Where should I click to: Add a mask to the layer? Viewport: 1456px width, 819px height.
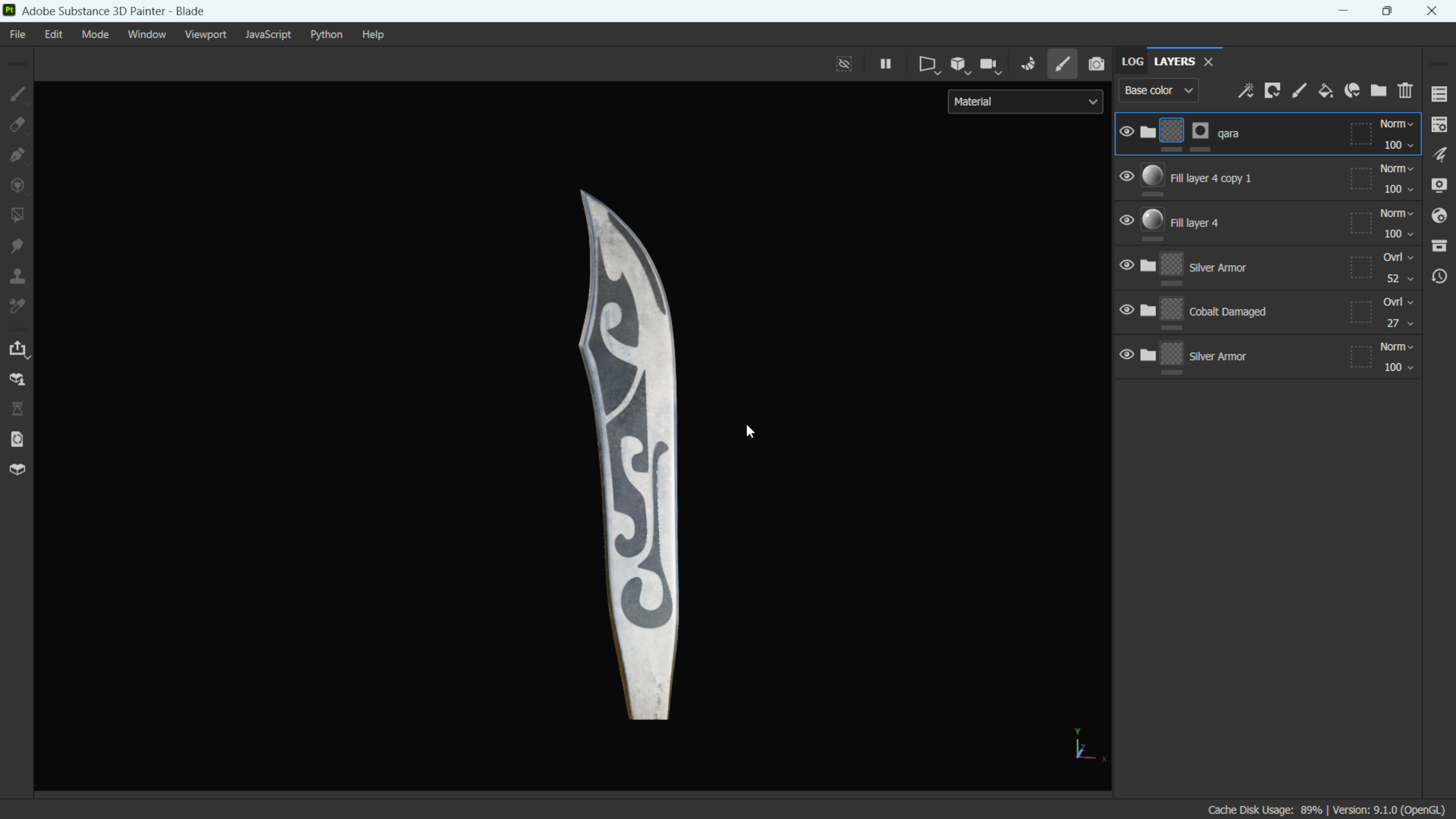1272,90
